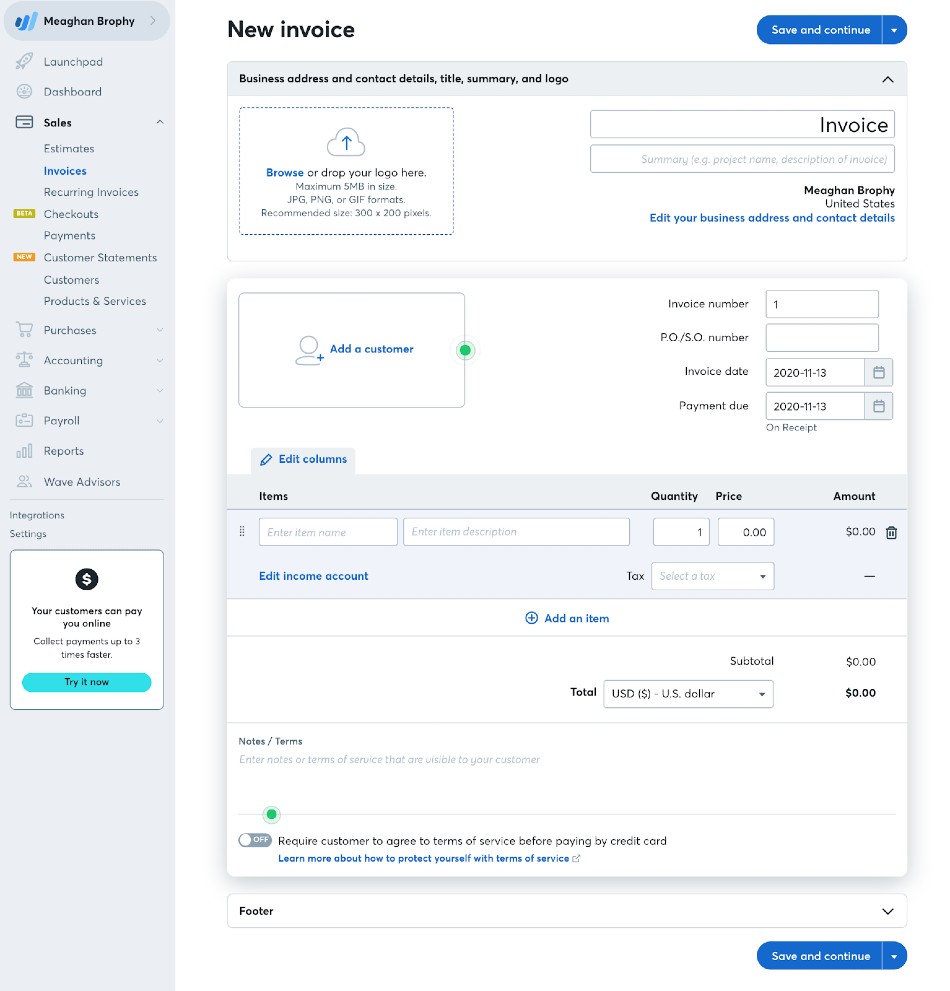Click the Reports bar chart icon

coord(24,451)
